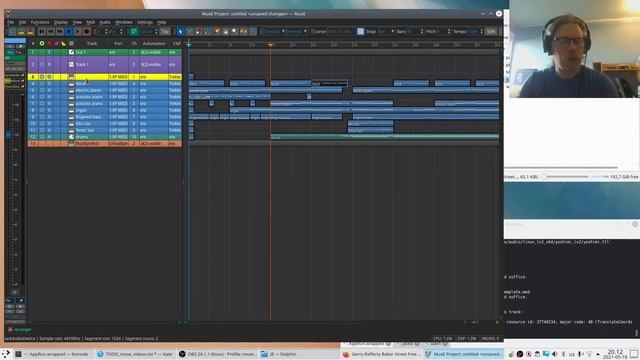Open the Functions menu
Image resolution: width=640 pixels, height=360 pixels.
pyautogui.click(x=40, y=22)
